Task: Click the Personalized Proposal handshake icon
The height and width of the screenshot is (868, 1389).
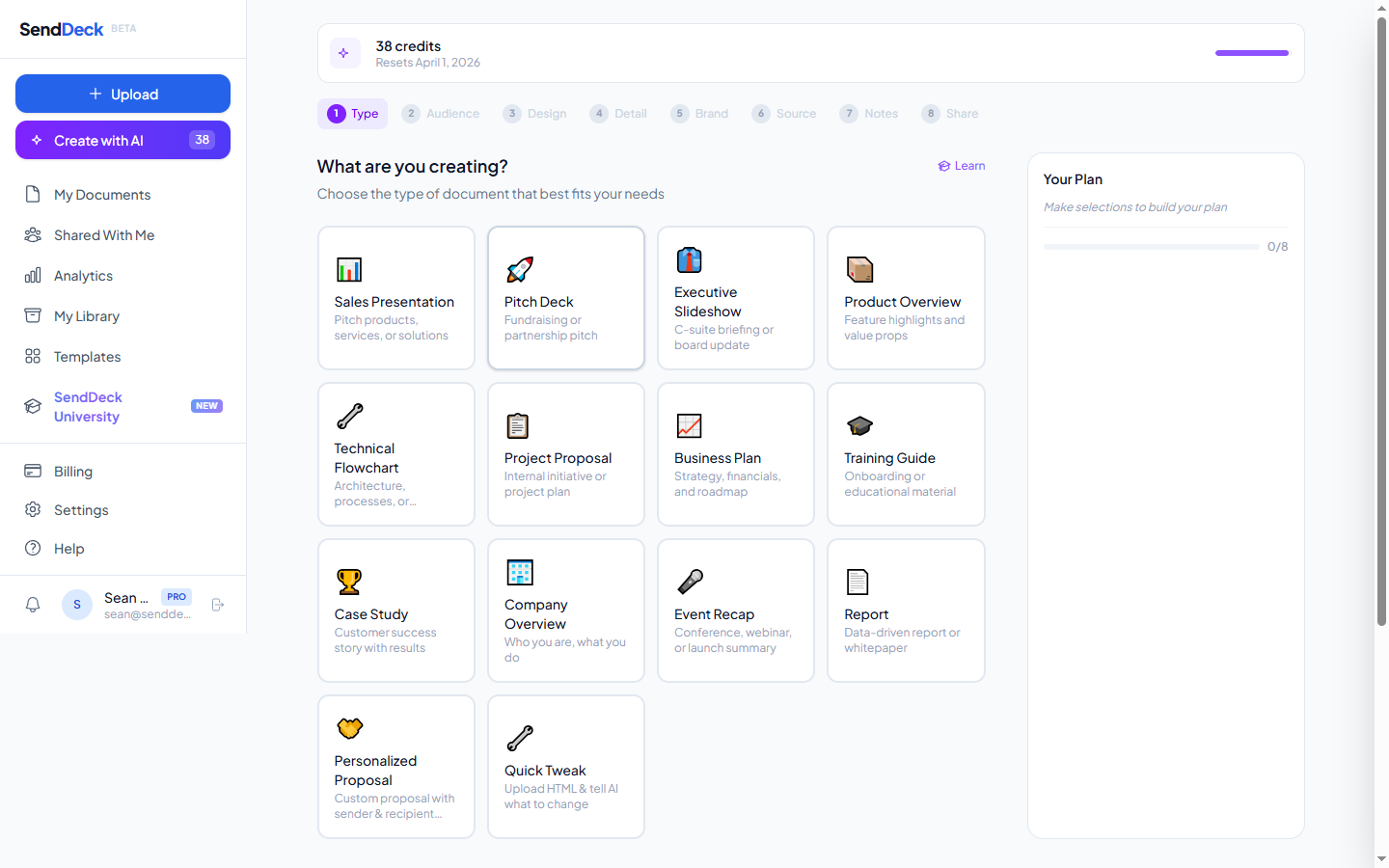Action: [350, 728]
